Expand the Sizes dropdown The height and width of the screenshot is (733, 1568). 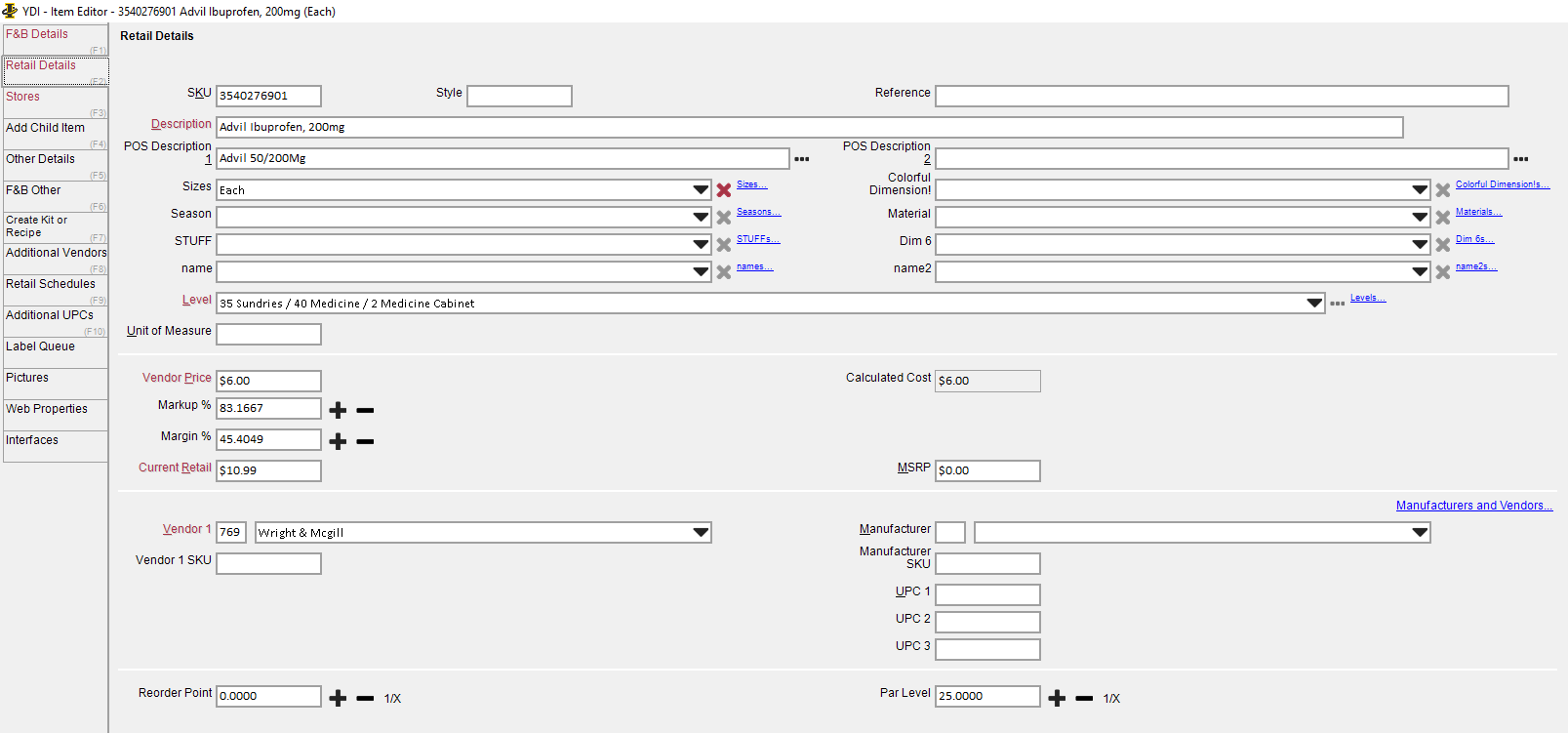[x=701, y=190]
